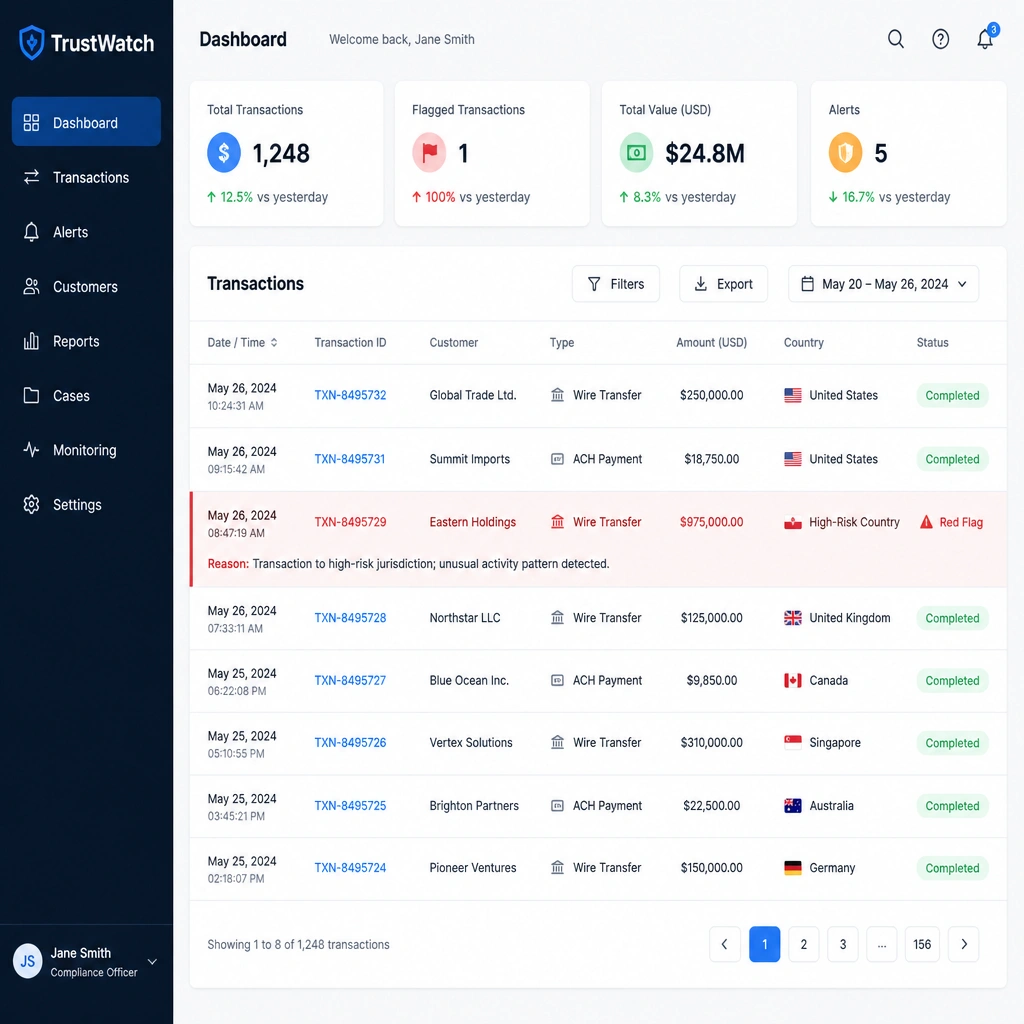
Task: Click the United Kingdom flag icon
Action: pos(792,618)
